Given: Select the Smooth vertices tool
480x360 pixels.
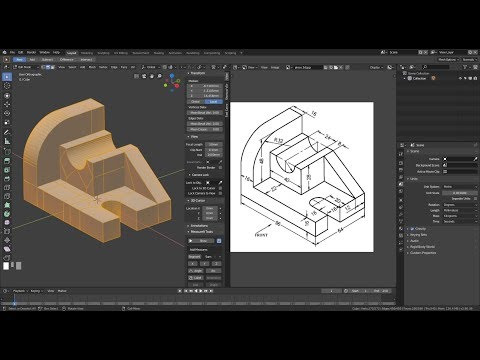Looking at the screenshot, I should tap(7, 222).
